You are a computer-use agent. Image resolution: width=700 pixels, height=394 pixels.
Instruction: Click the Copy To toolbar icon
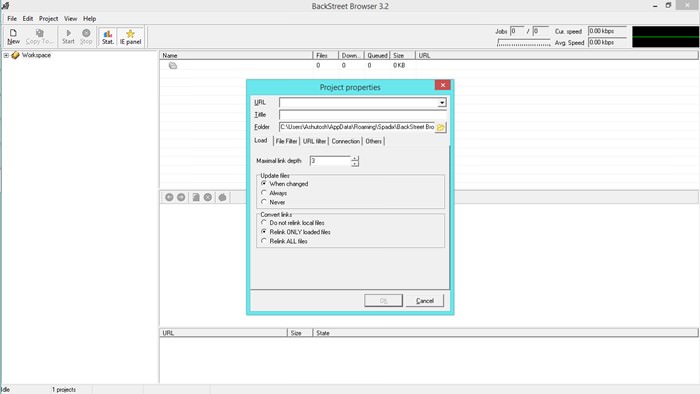pyautogui.click(x=39, y=36)
